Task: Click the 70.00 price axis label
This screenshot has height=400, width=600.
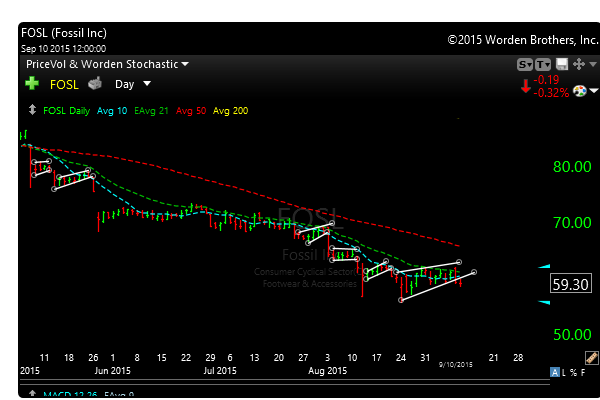Action: 572,222
